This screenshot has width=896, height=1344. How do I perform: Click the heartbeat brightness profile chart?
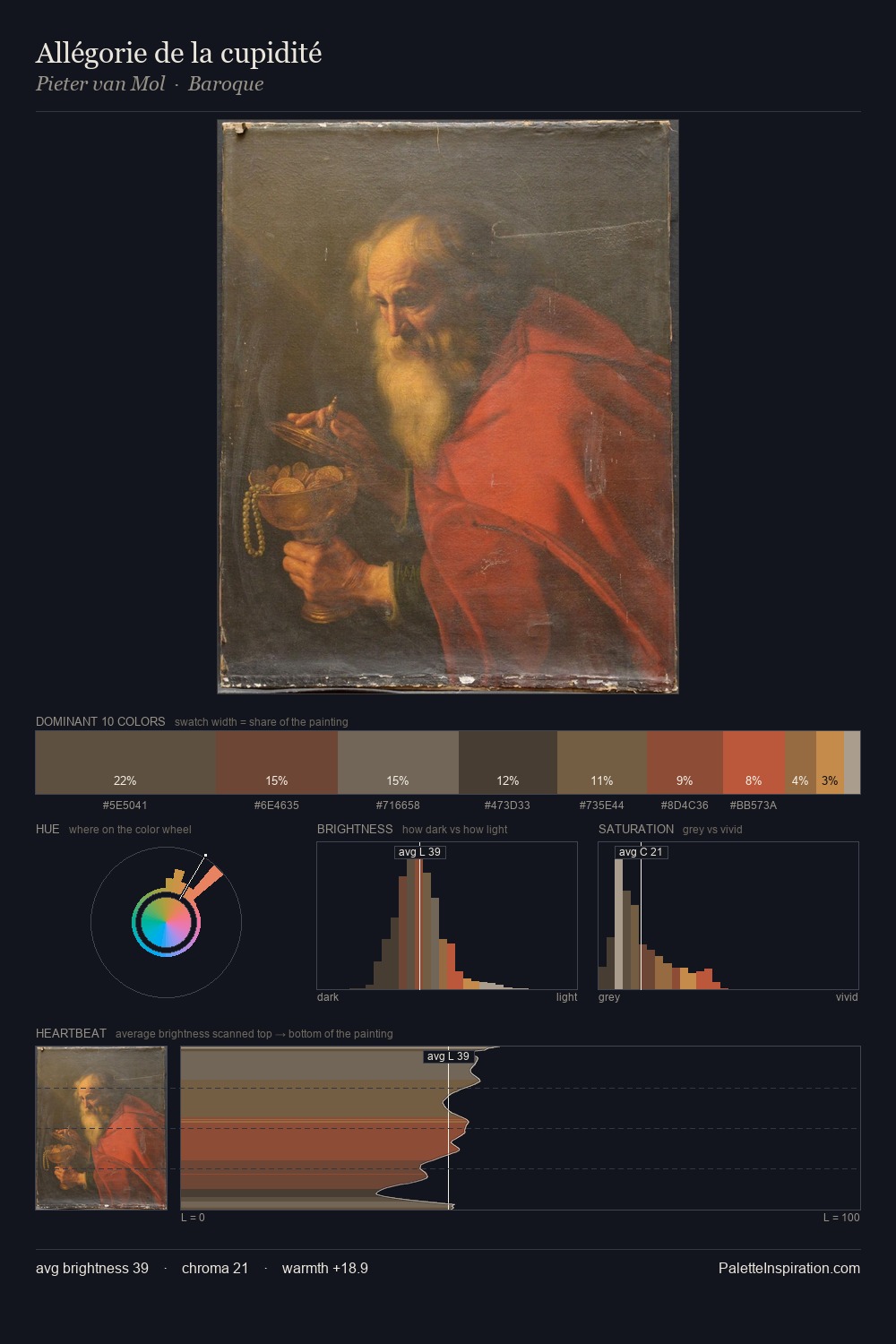pyautogui.click(x=521, y=1128)
